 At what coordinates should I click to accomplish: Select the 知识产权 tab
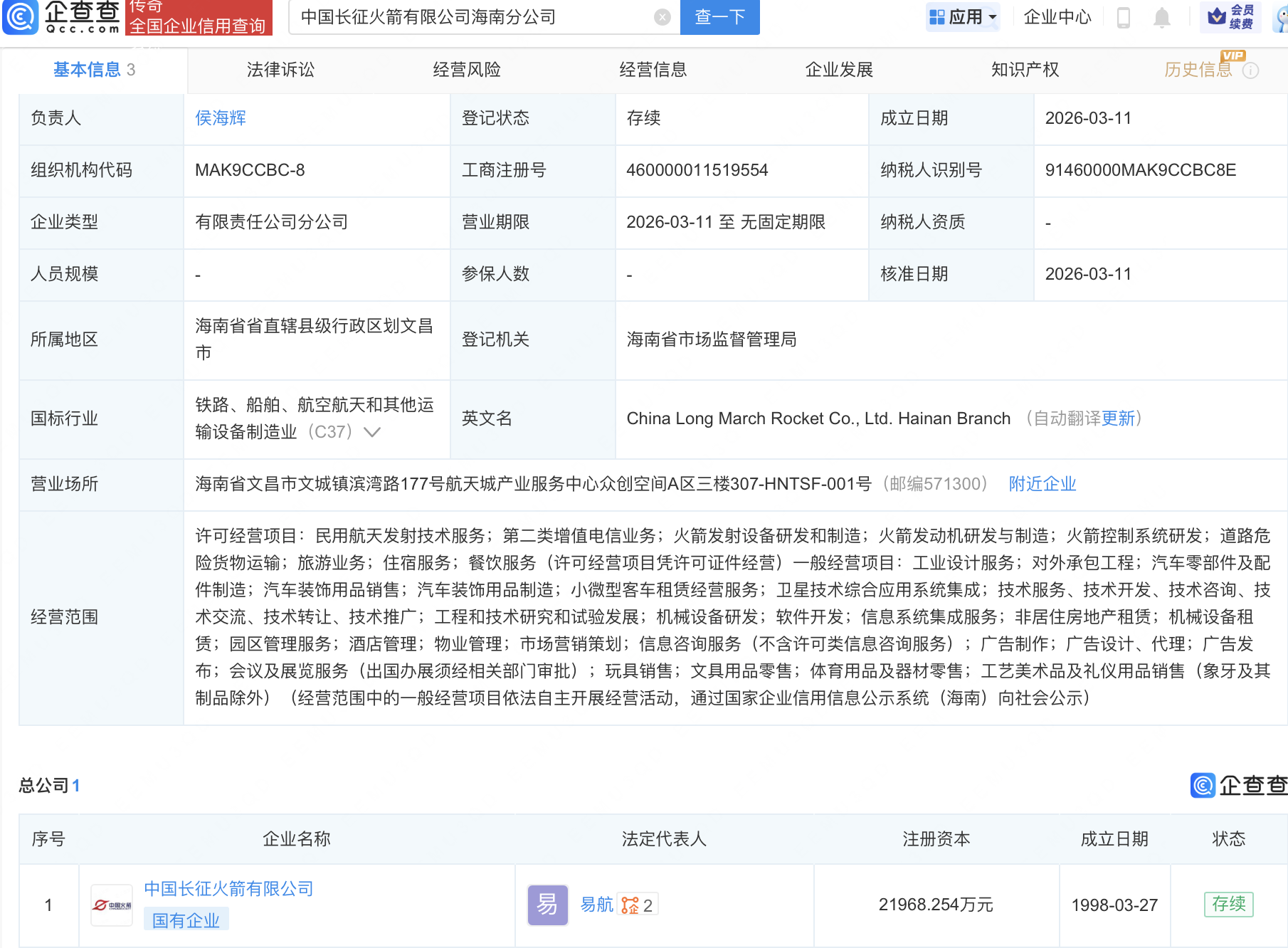1025,70
